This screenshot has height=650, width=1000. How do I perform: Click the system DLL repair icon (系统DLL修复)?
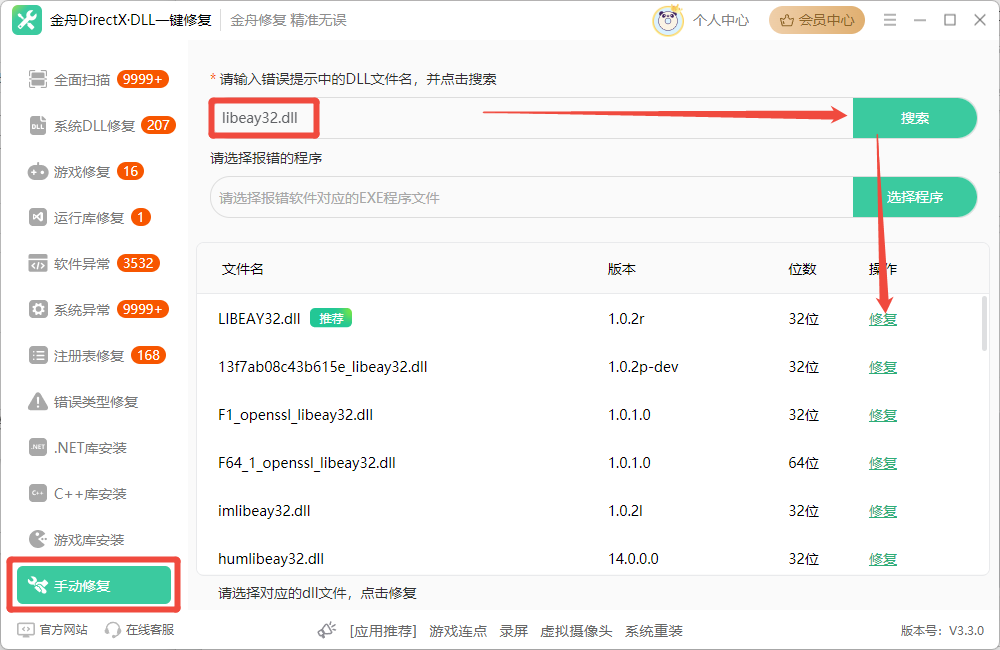pos(38,126)
